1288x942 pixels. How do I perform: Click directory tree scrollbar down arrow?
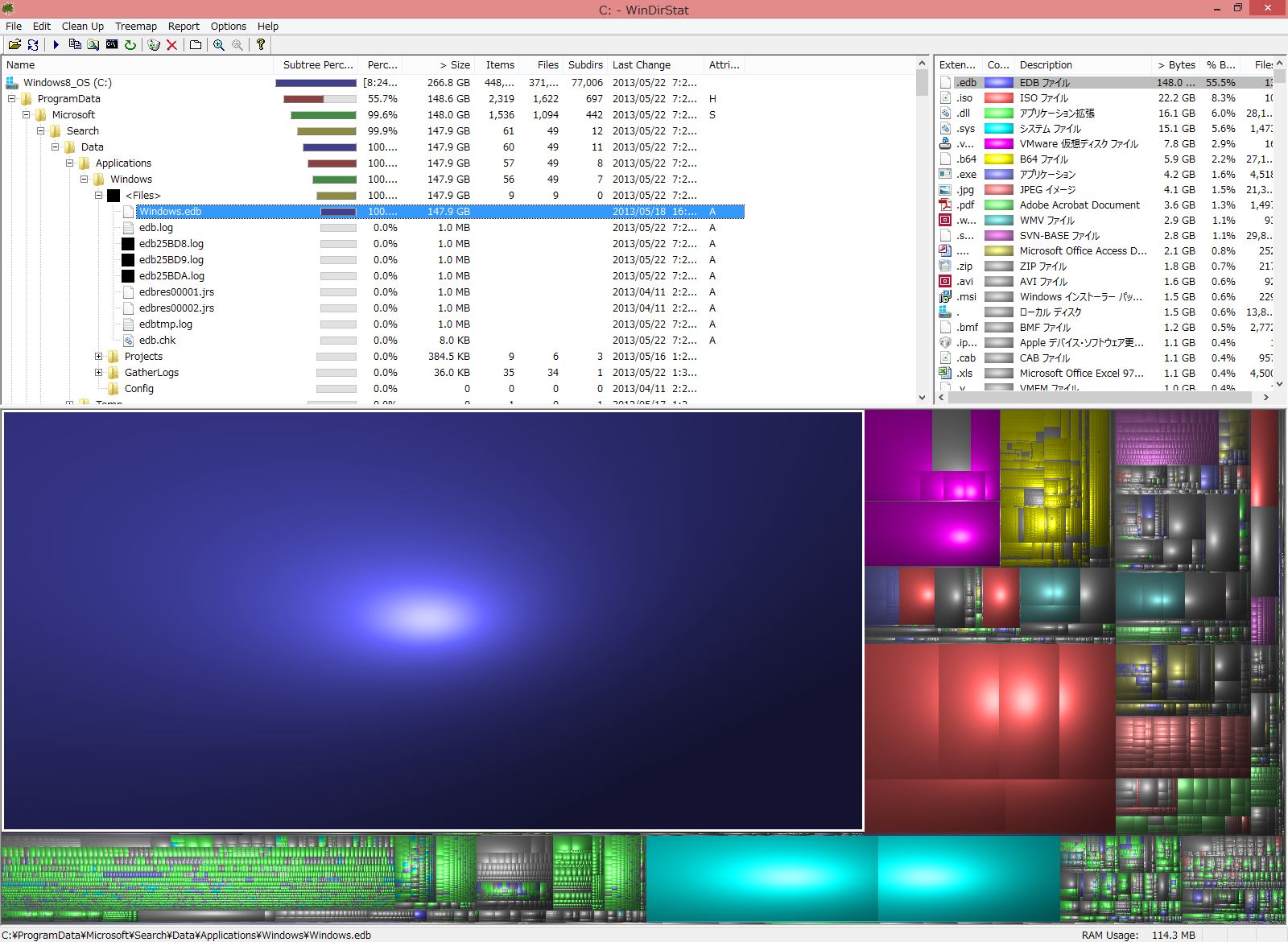pyautogui.click(x=922, y=397)
